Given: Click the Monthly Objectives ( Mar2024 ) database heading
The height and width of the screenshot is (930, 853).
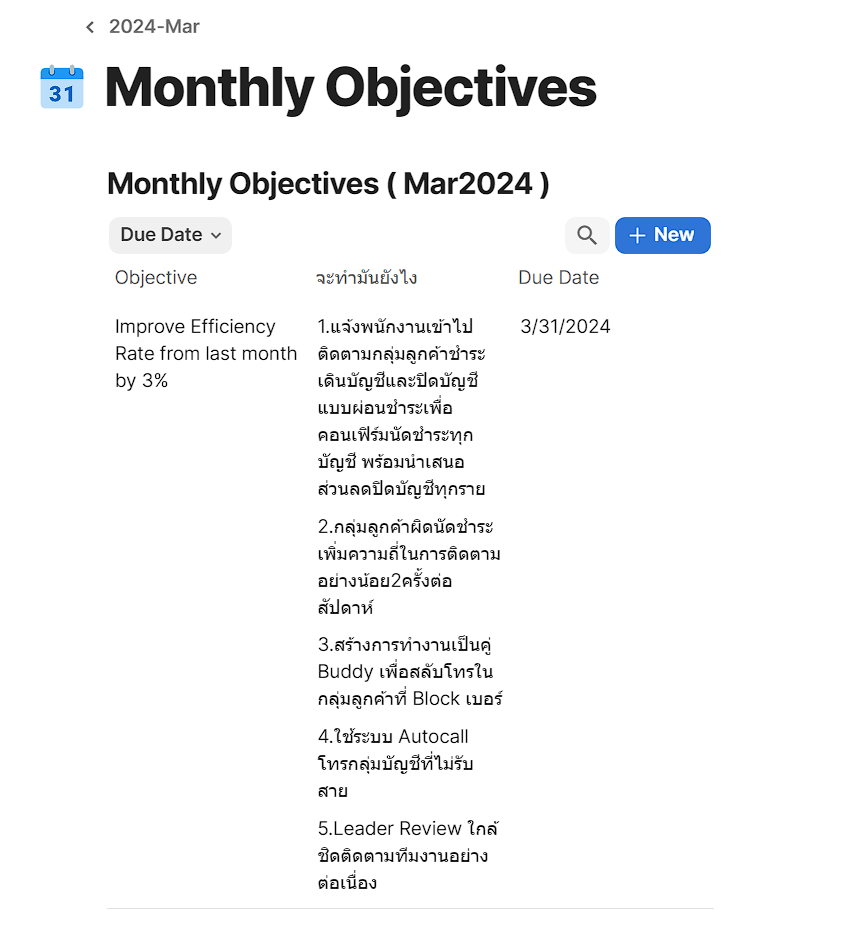Looking at the screenshot, I should pyautogui.click(x=328, y=184).
